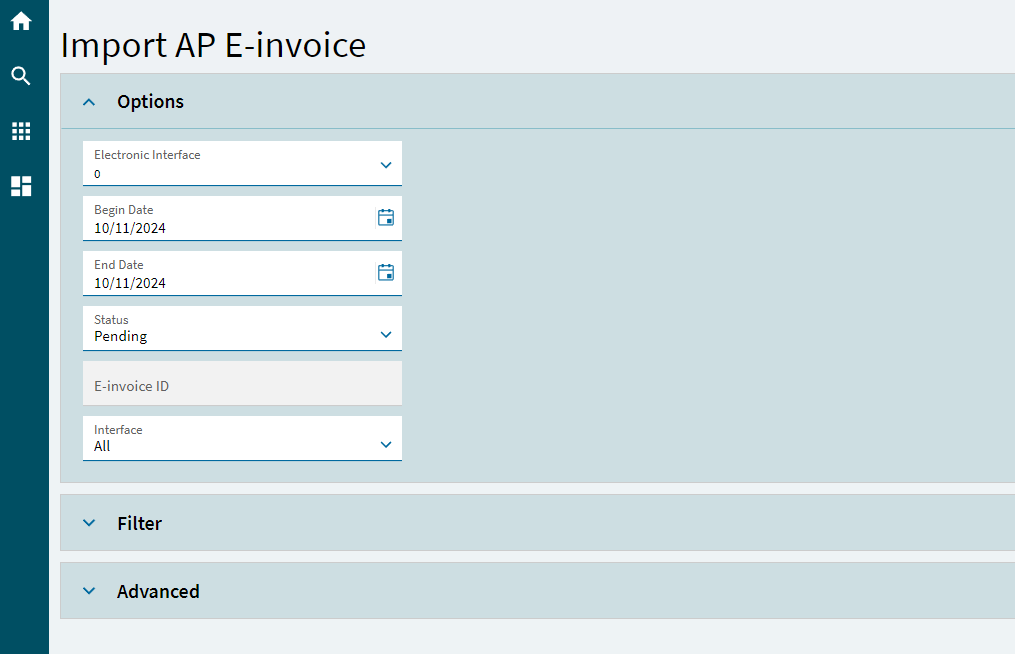Click the Filter section header label
Screen dimensions: 1015x654
pyautogui.click(x=139, y=523)
